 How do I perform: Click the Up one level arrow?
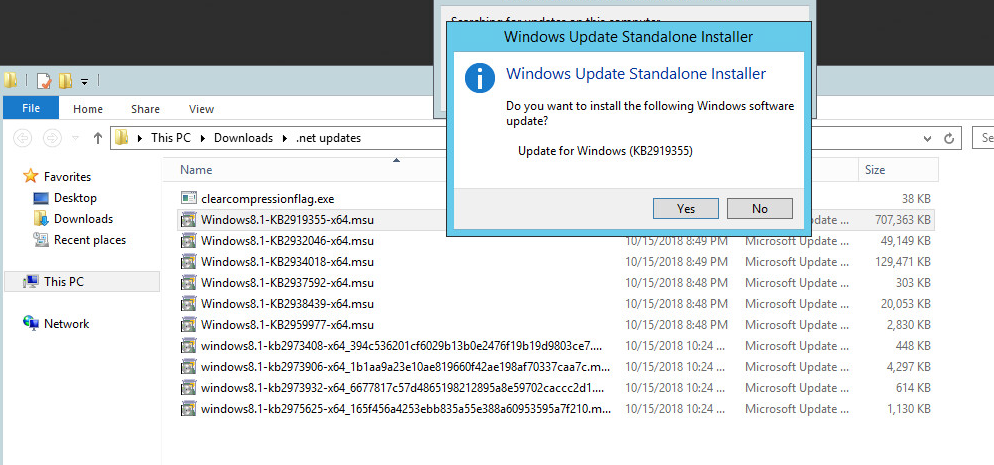(98, 137)
